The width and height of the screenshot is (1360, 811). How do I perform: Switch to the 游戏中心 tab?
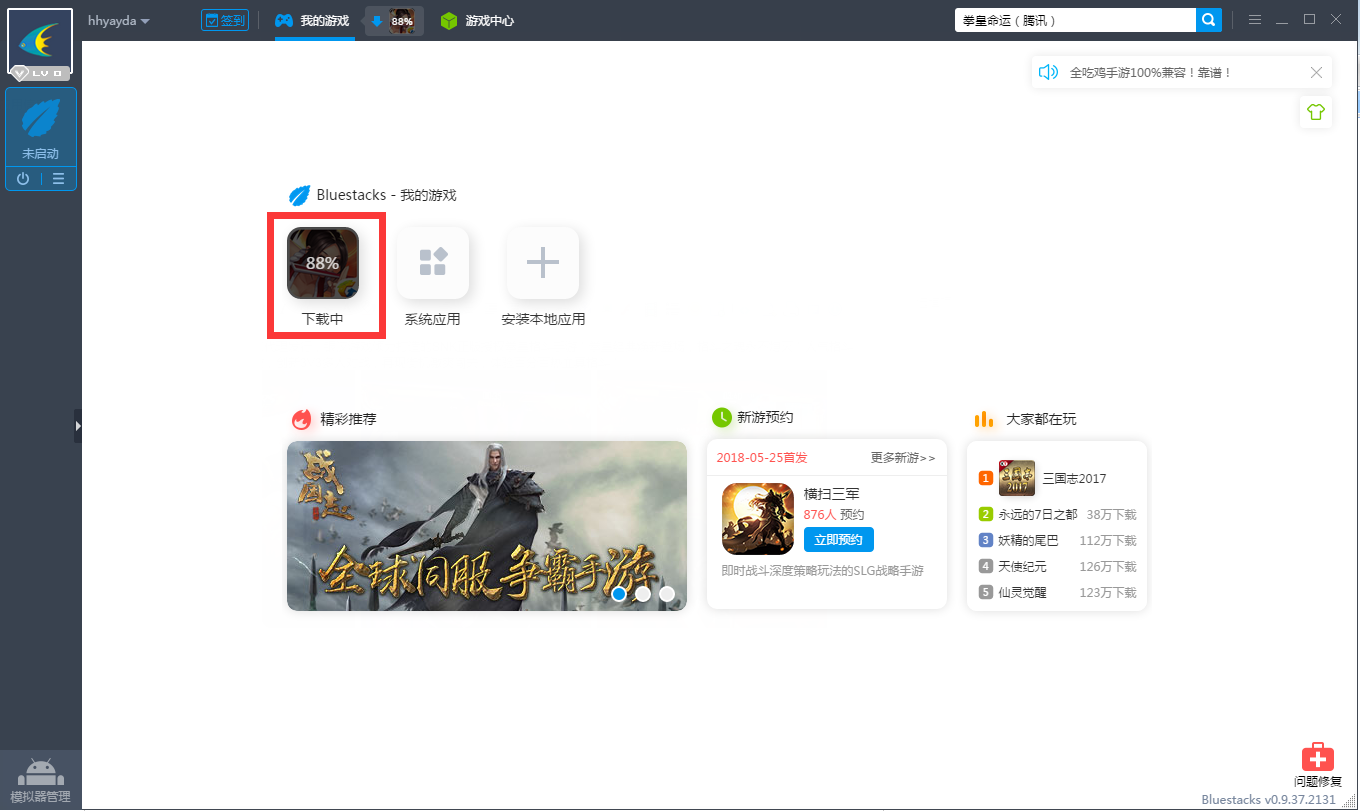coord(478,20)
